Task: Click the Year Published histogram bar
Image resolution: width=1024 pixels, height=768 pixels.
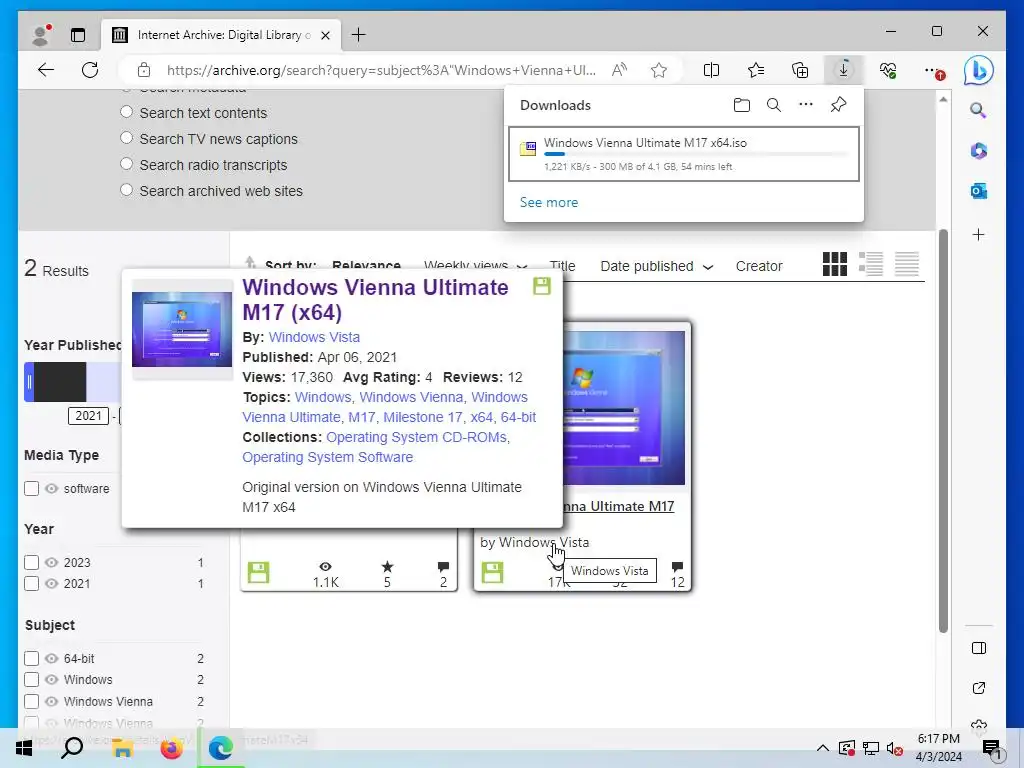Action: tap(59, 381)
